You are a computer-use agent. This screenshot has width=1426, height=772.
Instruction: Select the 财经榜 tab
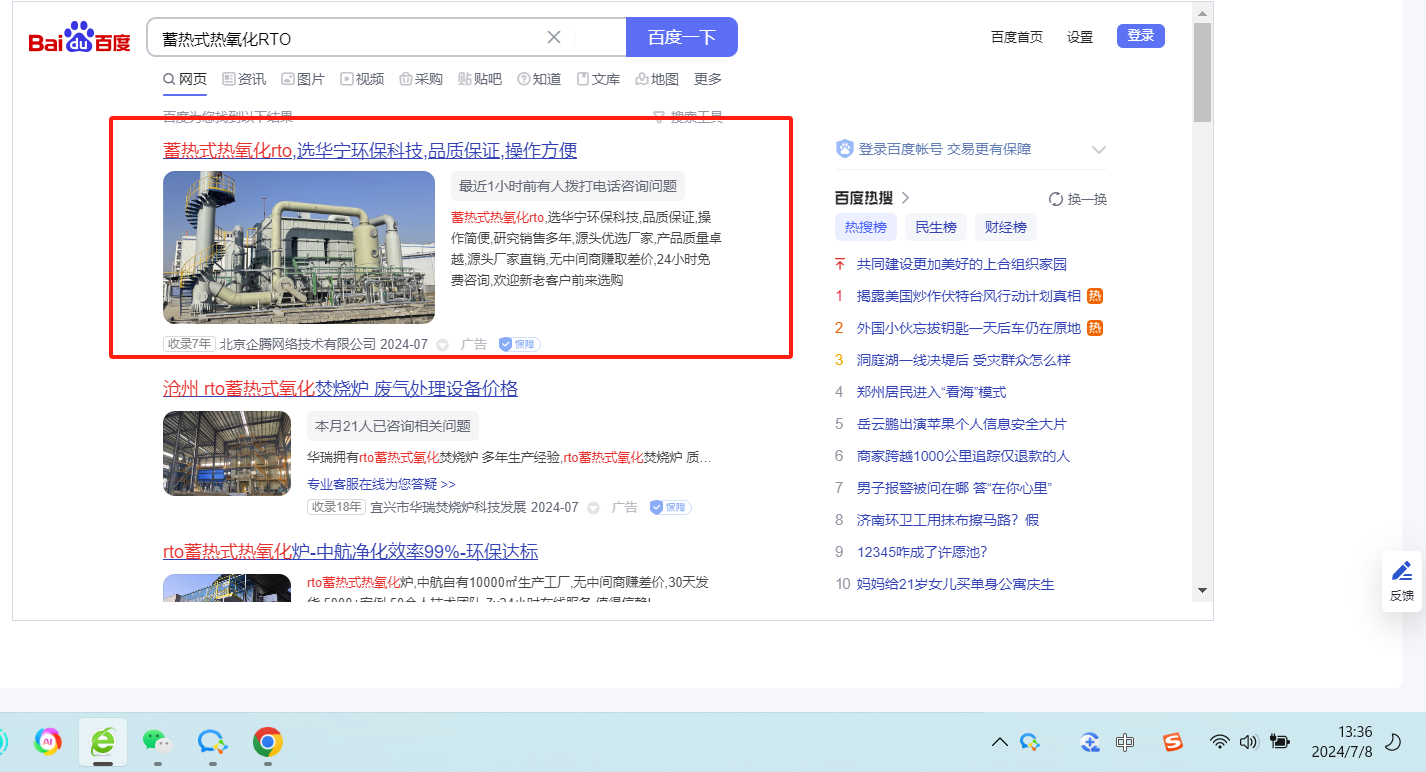pyautogui.click(x=1006, y=227)
